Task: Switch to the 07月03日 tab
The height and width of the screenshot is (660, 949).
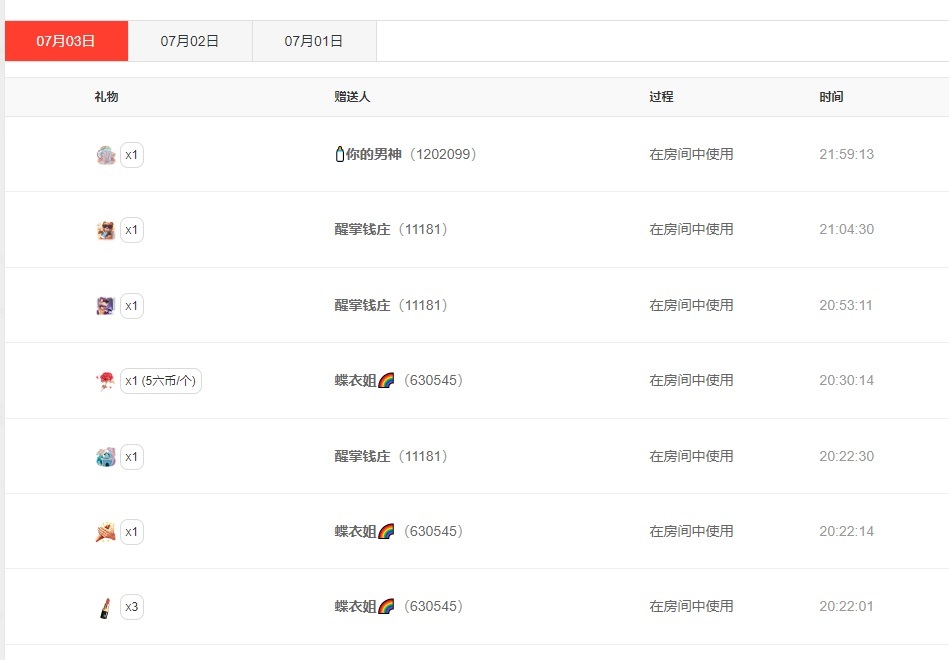Action: point(67,41)
